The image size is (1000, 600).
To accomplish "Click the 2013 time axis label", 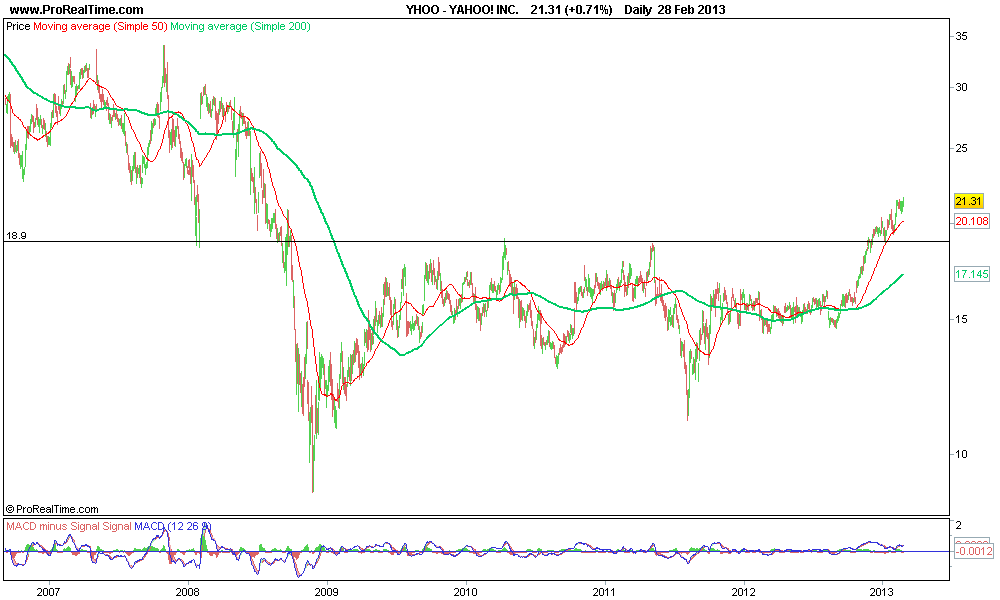I will [883, 592].
